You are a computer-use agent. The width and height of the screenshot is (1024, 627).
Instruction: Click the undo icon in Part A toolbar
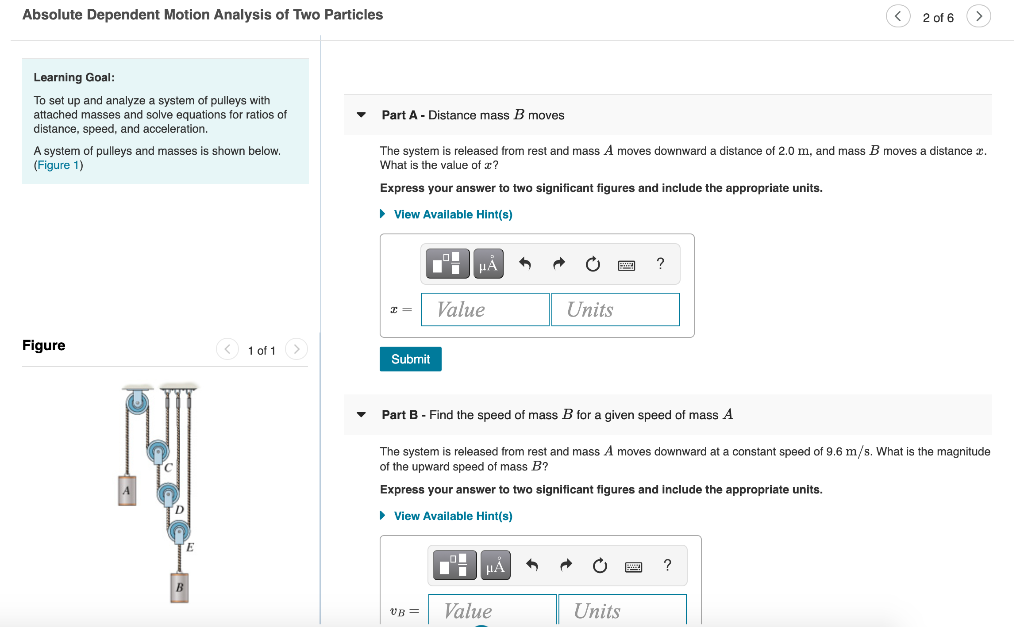[524, 263]
